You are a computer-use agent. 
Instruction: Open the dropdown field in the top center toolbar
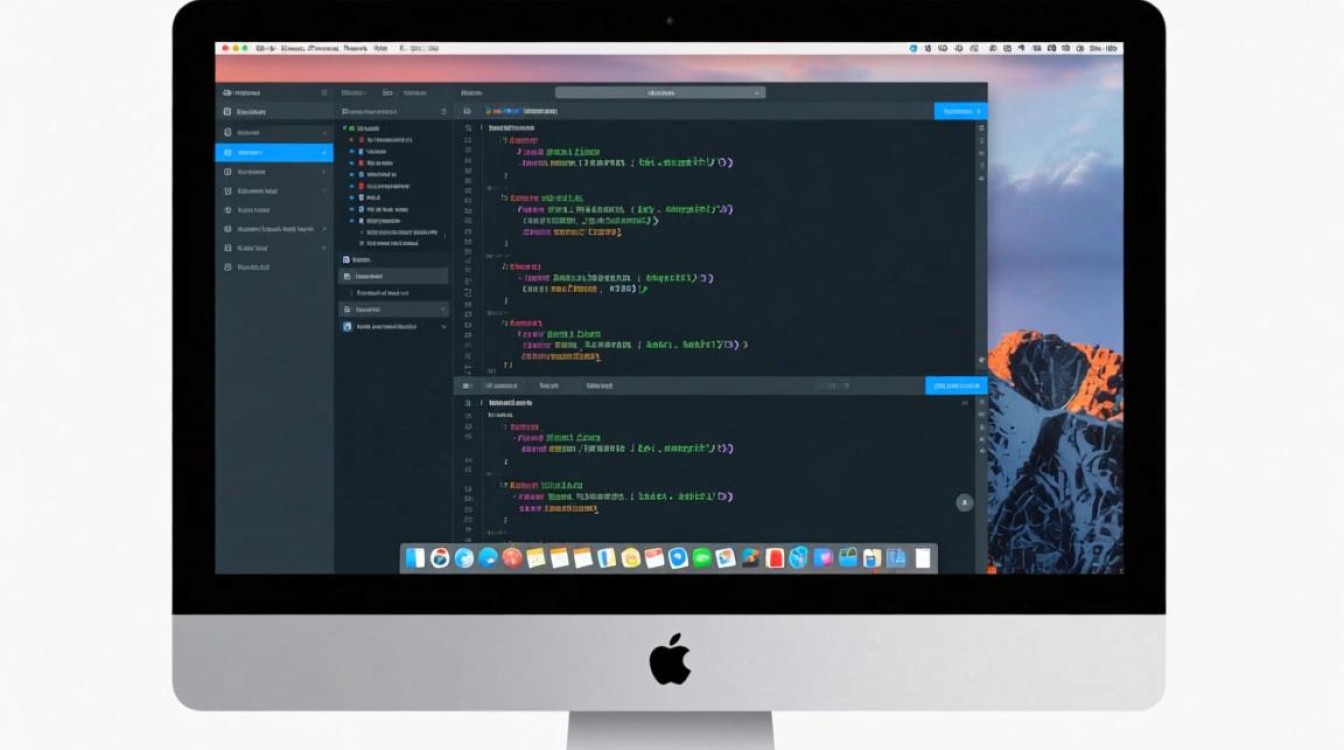[x=660, y=93]
